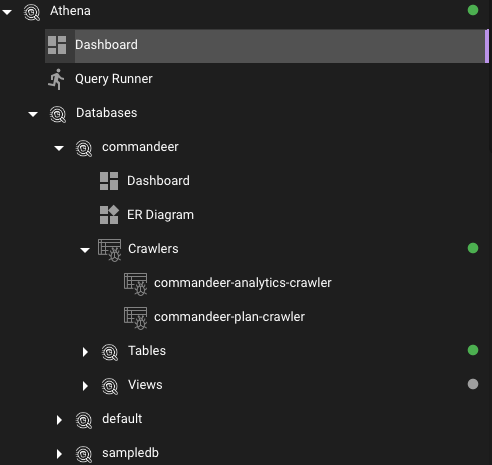Select commandeer-analytics-crawler
Screen dimensions: 492x465
[243, 283]
